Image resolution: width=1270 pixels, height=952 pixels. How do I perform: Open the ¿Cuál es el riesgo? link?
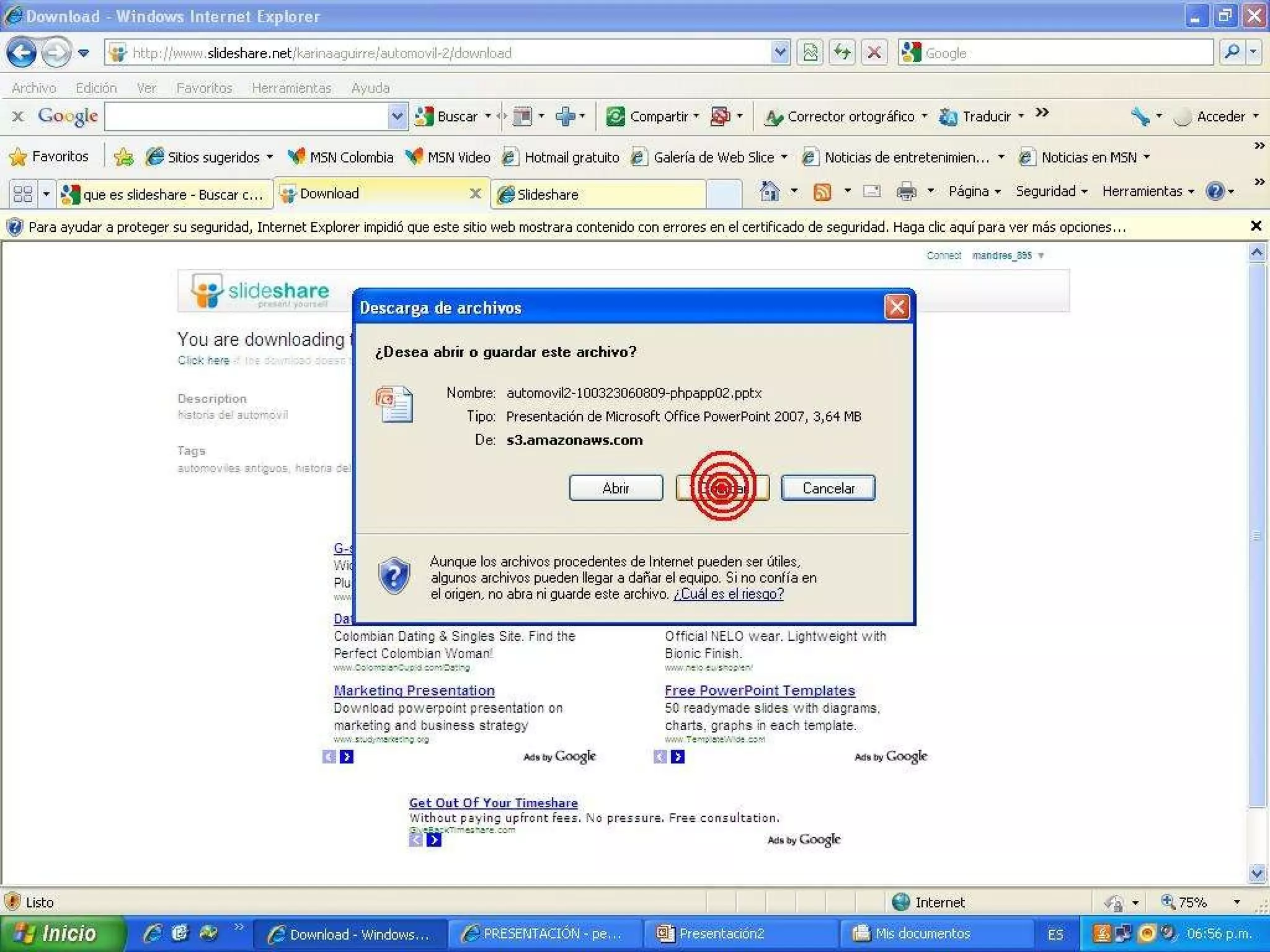(728, 594)
